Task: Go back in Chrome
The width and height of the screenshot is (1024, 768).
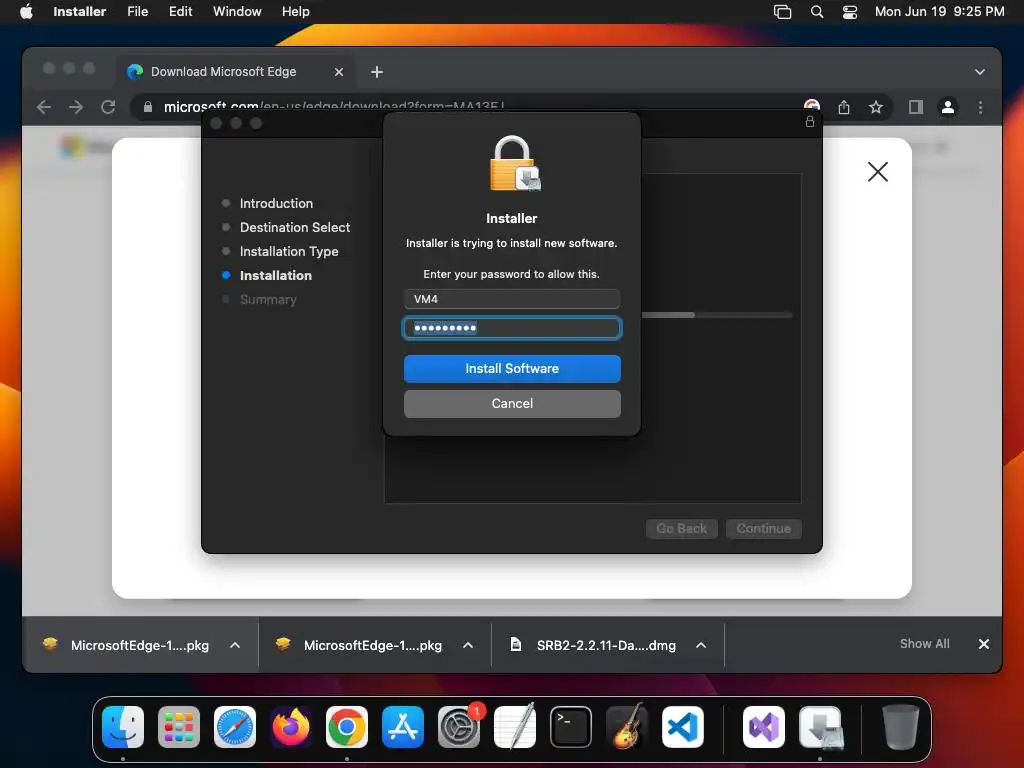Action: 44,107
